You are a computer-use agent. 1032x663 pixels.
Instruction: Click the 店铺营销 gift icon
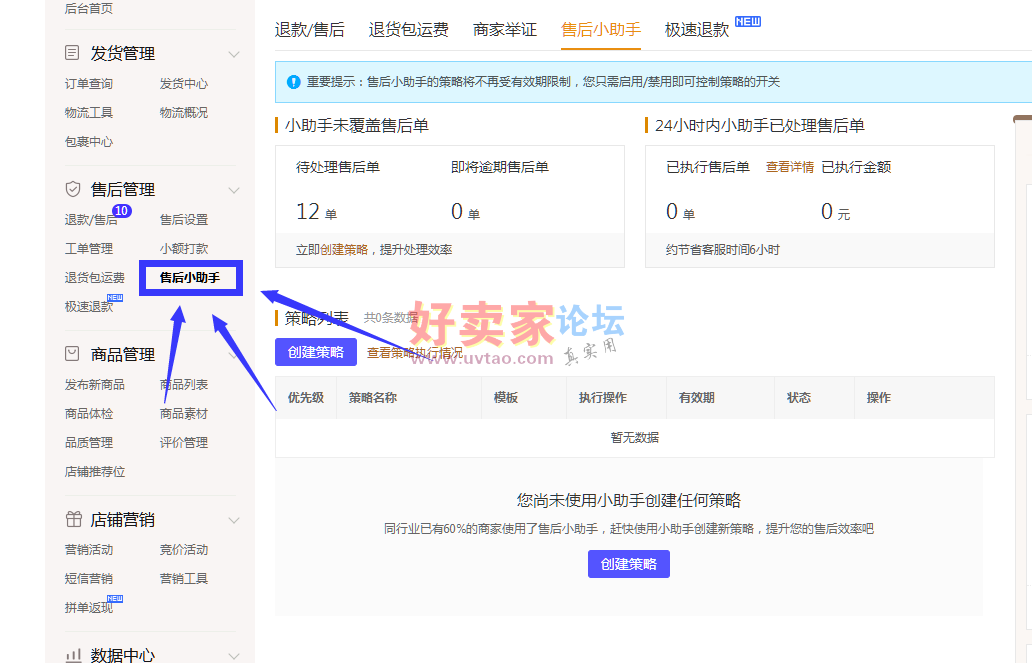tap(72, 520)
